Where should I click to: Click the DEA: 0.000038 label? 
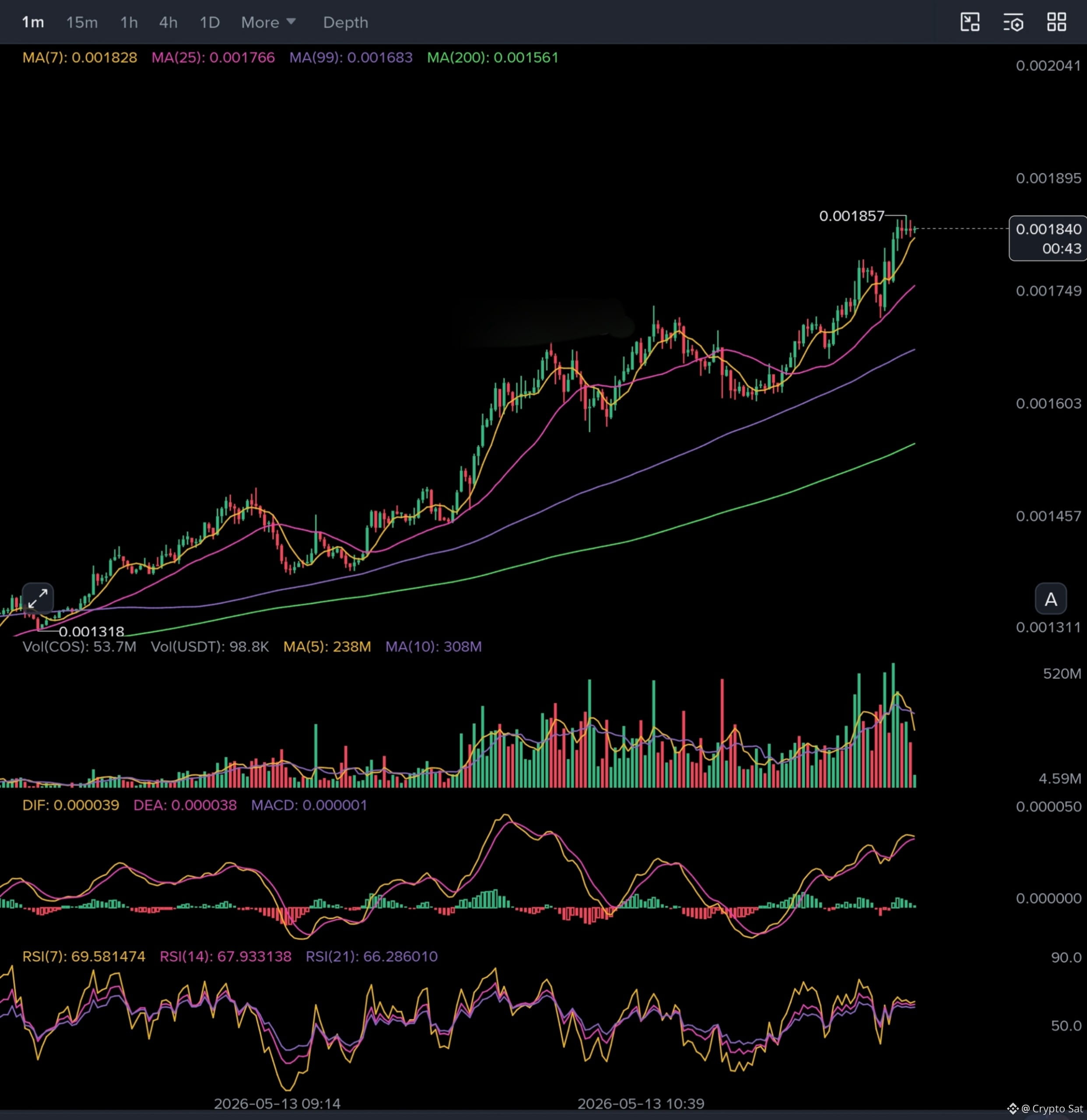185,805
